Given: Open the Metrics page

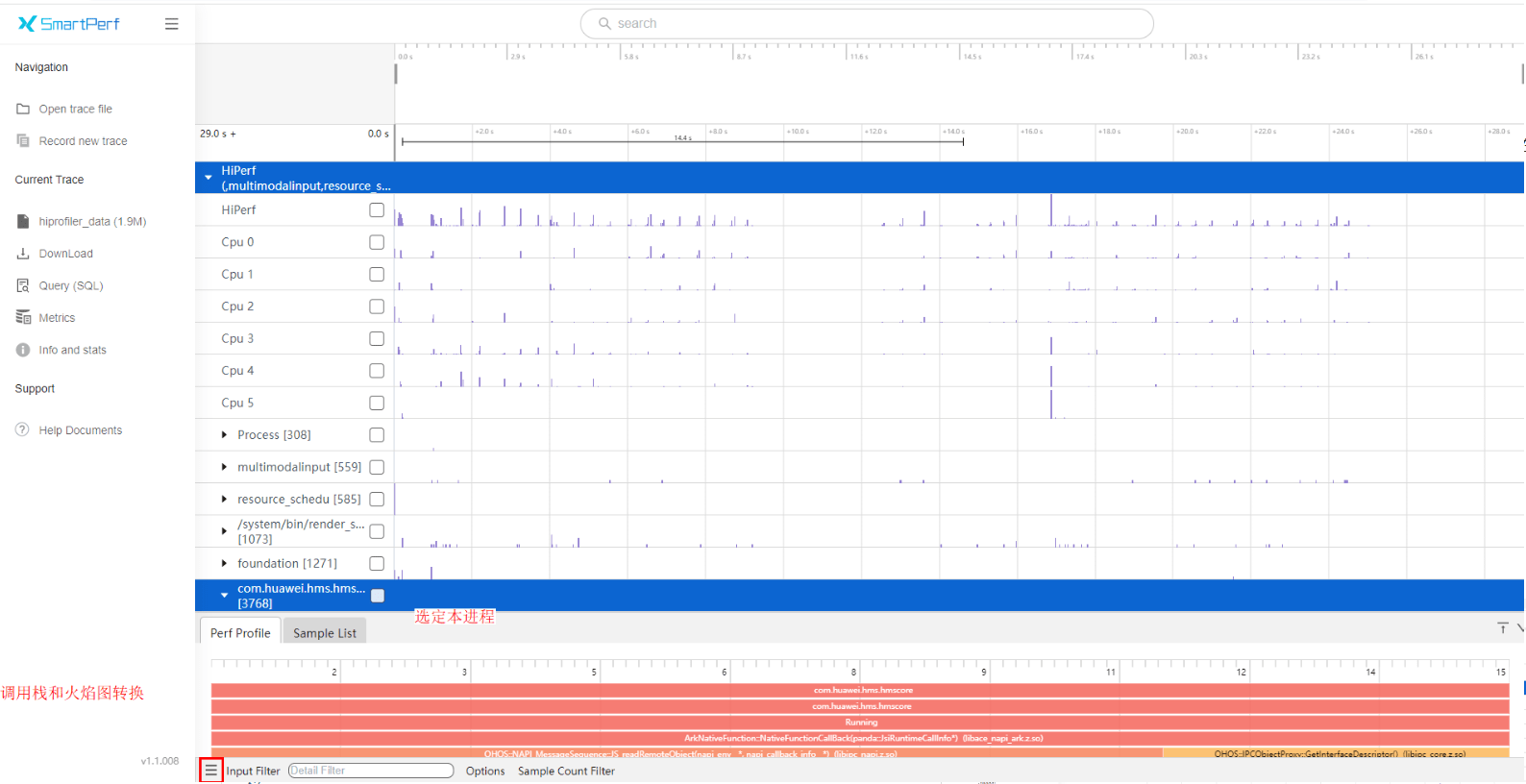Looking at the screenshot, I should click(x=57, y=318).
